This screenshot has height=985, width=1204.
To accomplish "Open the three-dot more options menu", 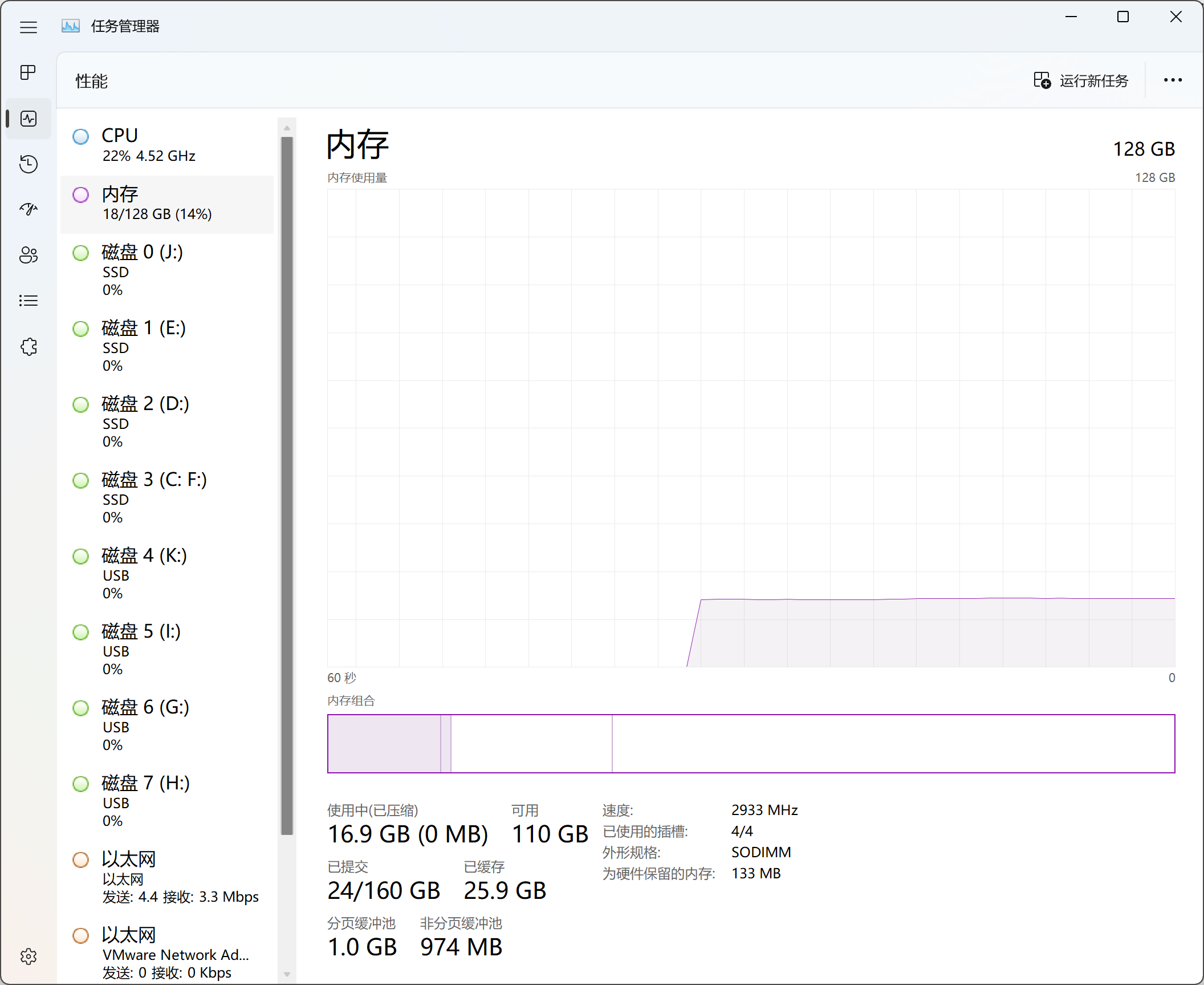I will coord(1173,80).
